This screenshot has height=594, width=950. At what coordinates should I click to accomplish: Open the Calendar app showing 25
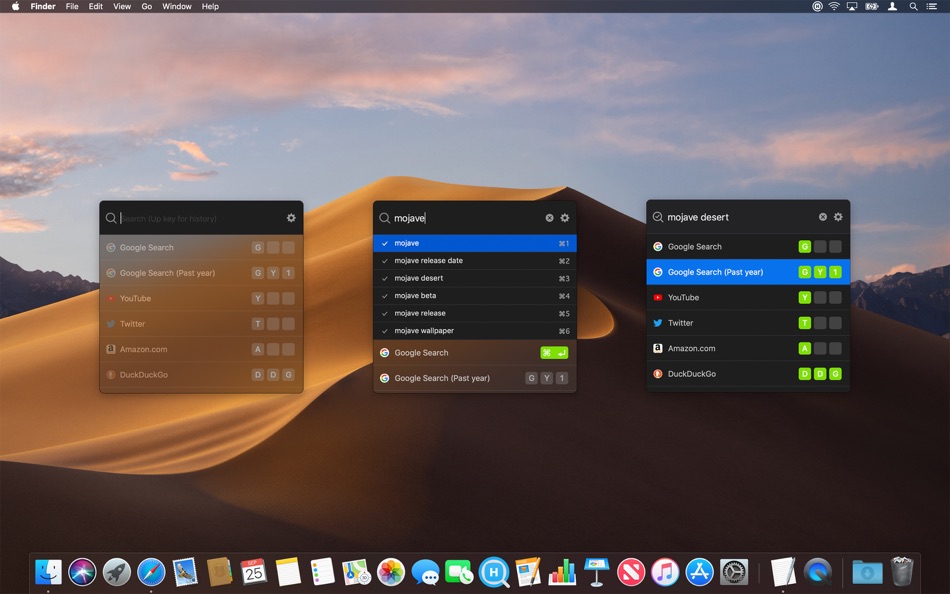pos(253,572)
